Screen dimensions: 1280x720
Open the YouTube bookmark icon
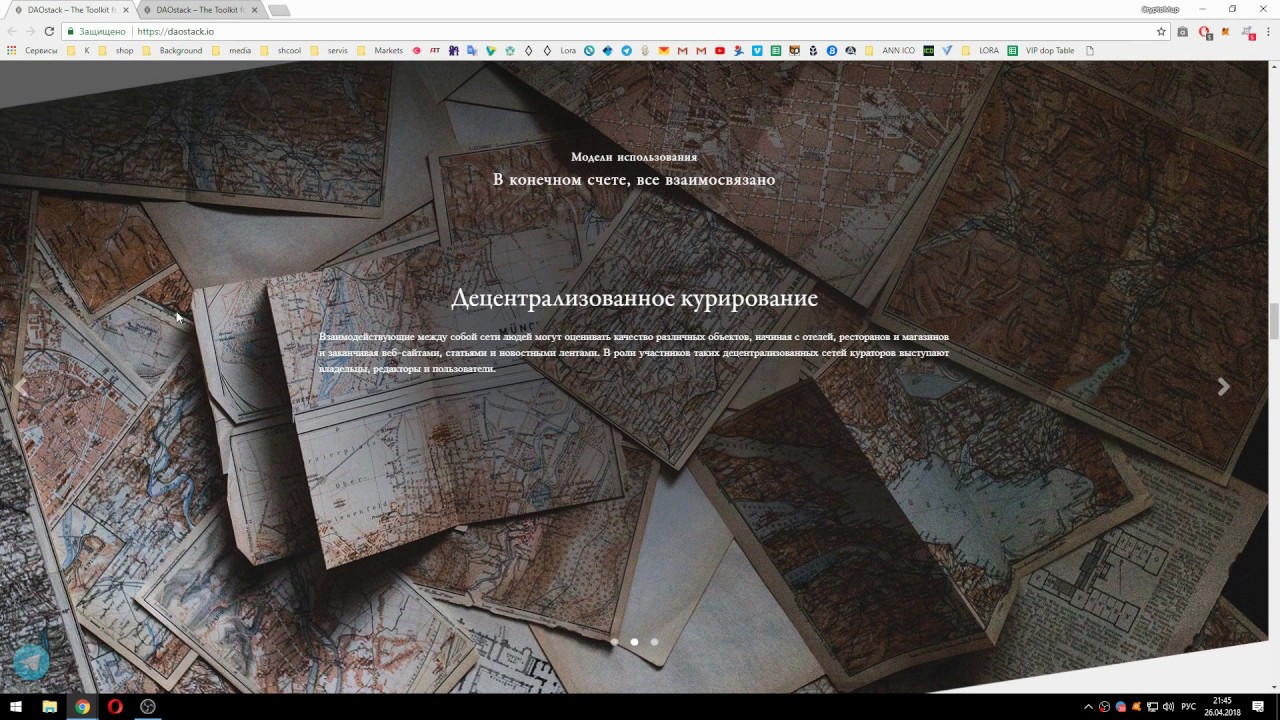click(719, 50)
